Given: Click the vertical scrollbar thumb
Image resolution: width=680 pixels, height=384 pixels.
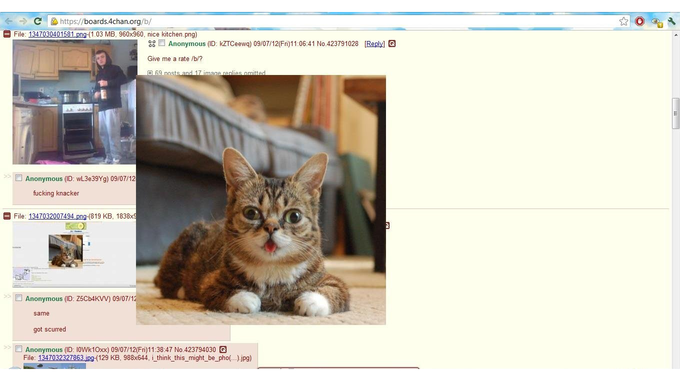Looking at the screenshot, I should pyautogui.click(x=675, y=114).
